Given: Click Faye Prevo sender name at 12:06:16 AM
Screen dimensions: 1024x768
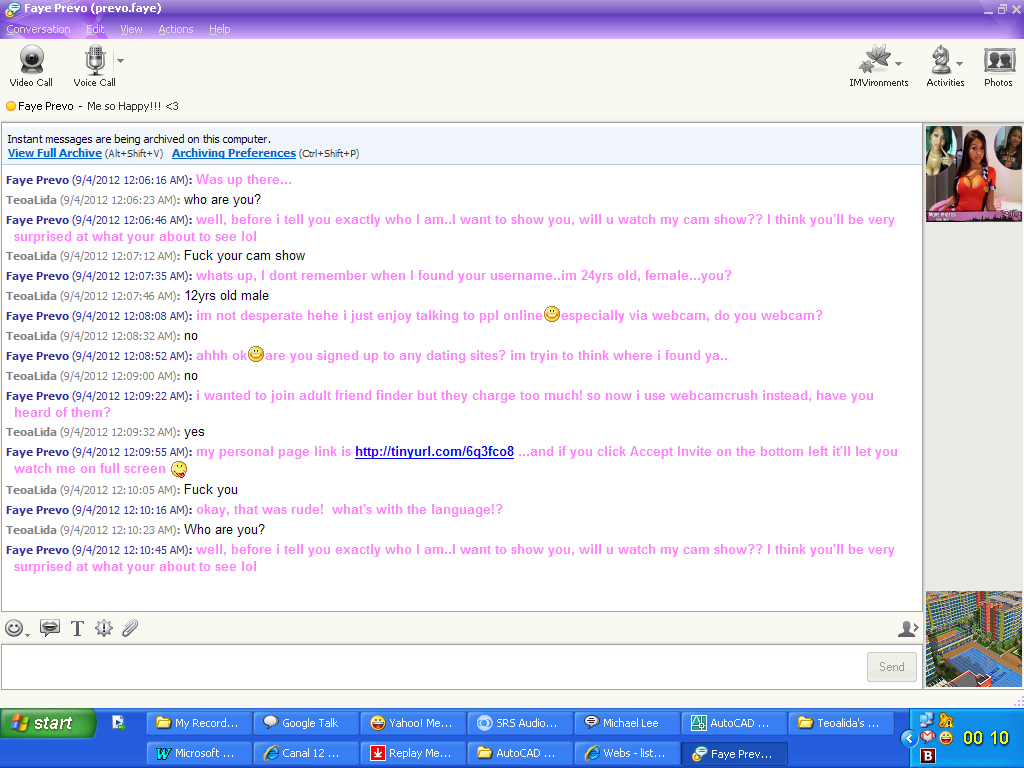Looking at the screenshot, I should [x=37, y=180].
